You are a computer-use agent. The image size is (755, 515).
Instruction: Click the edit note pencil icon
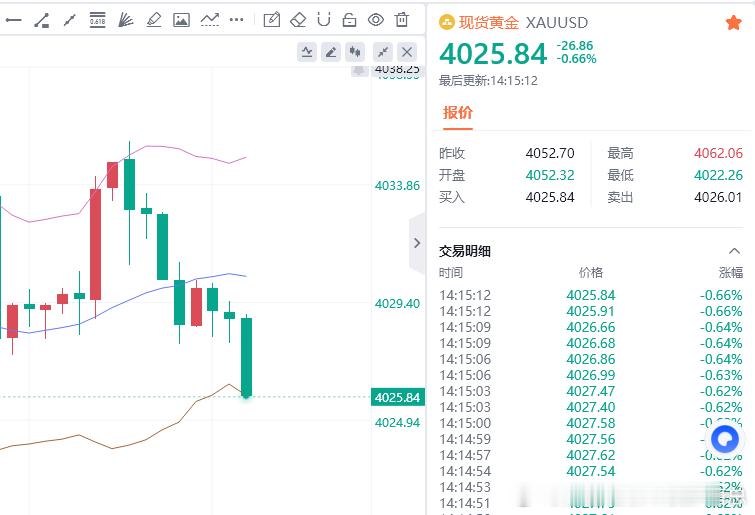pyautogui.click(x=272, y=20)
